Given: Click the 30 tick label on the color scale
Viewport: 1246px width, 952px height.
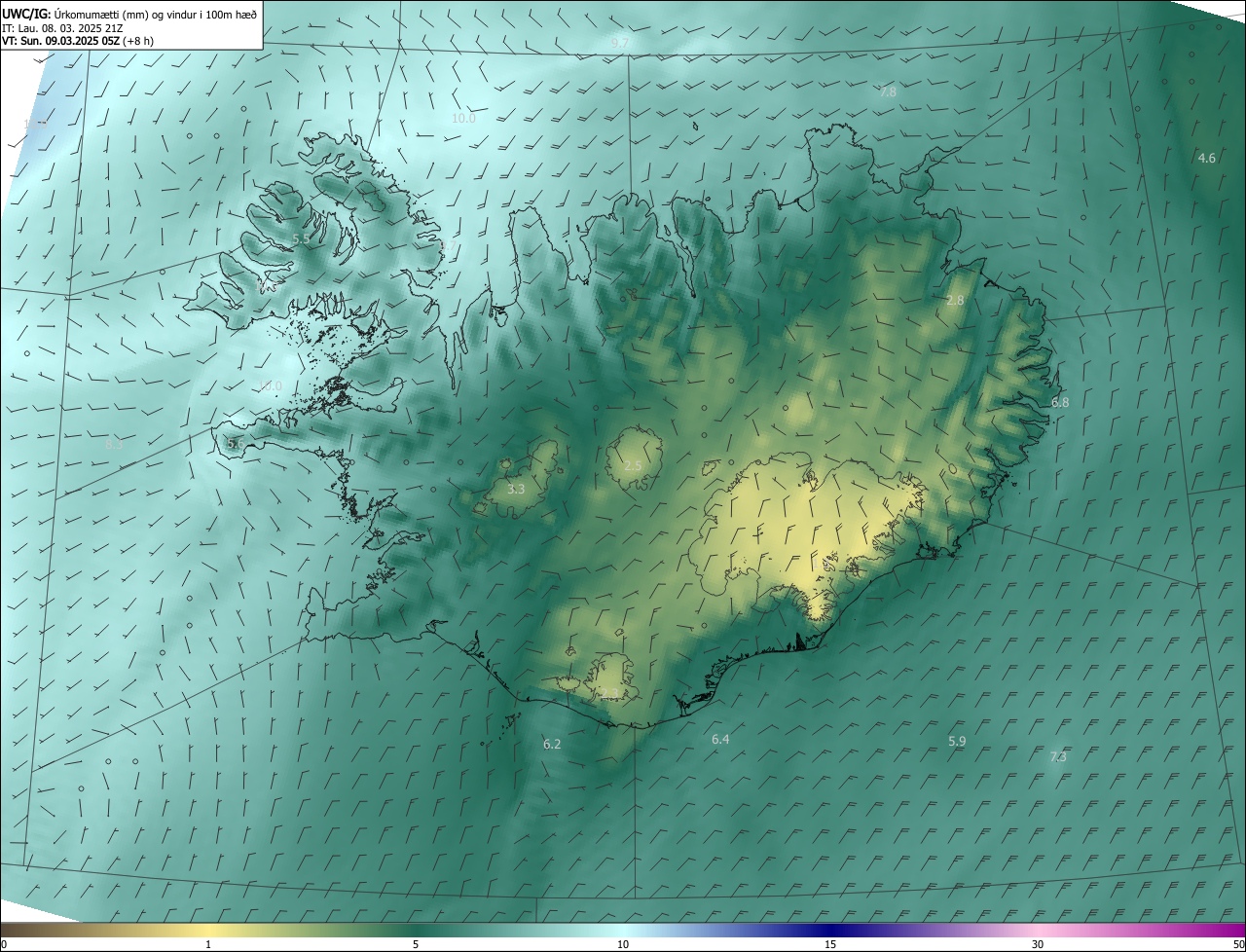Looking at the screenshot, I should pyautogui.click(x=1038, y=944).
